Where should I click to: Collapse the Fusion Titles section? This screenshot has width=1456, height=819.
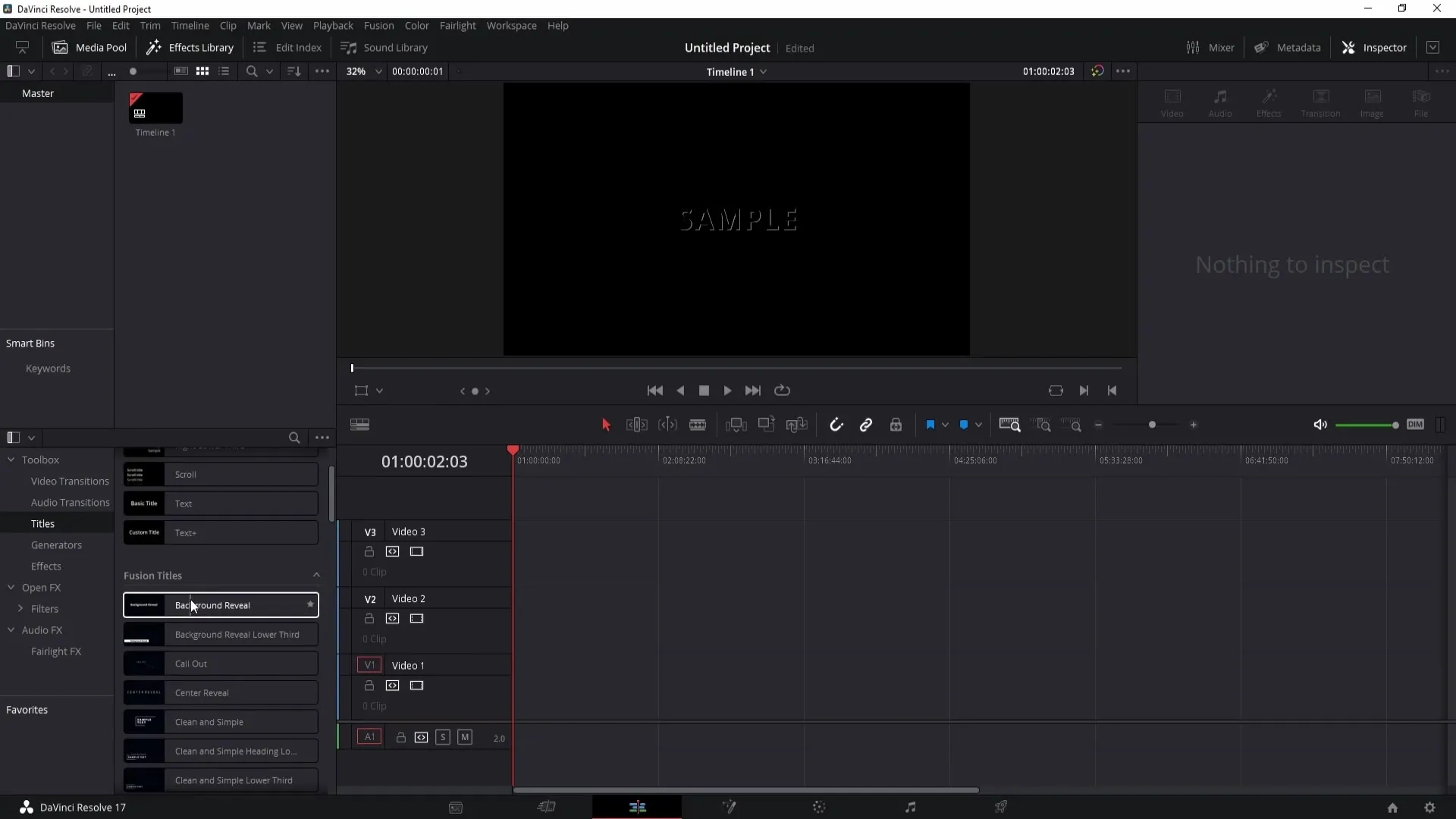(x=316, y=576)
